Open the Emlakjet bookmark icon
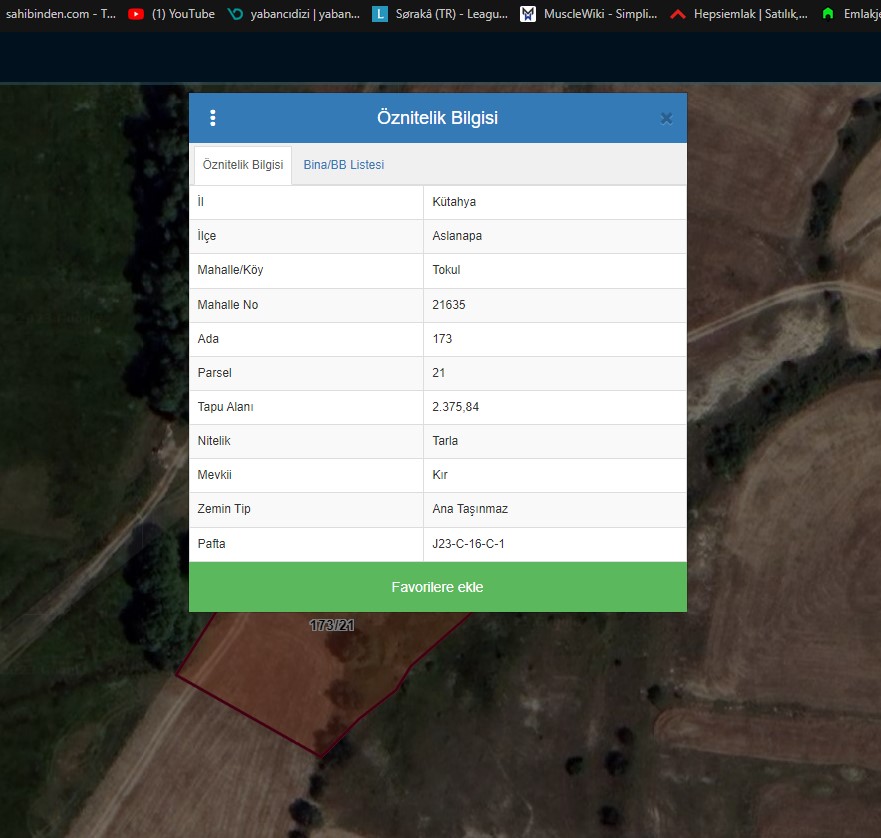 (827, 14)
